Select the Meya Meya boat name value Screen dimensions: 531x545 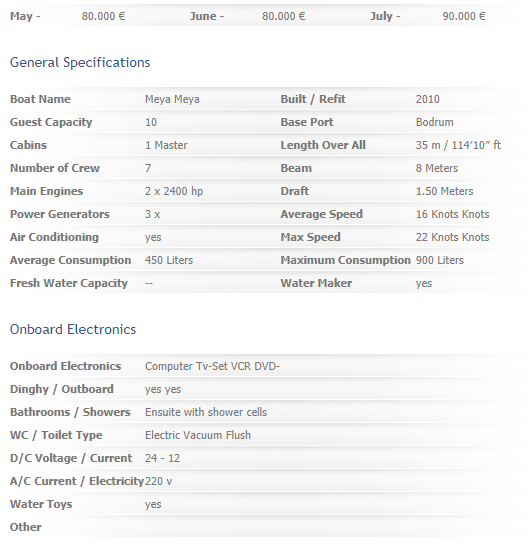click(x=172, y=99)
